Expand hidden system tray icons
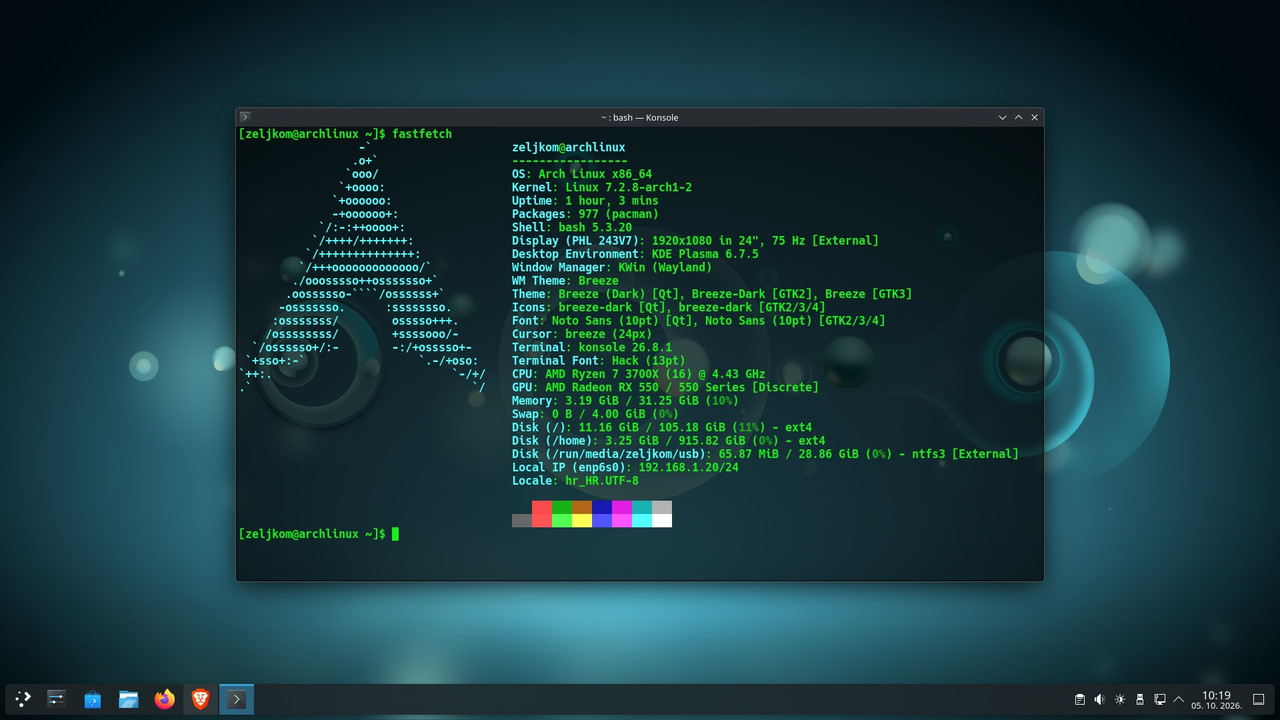Image resolution: width=1280 pixels, height=720 pixels. (x=1179, y=699)
